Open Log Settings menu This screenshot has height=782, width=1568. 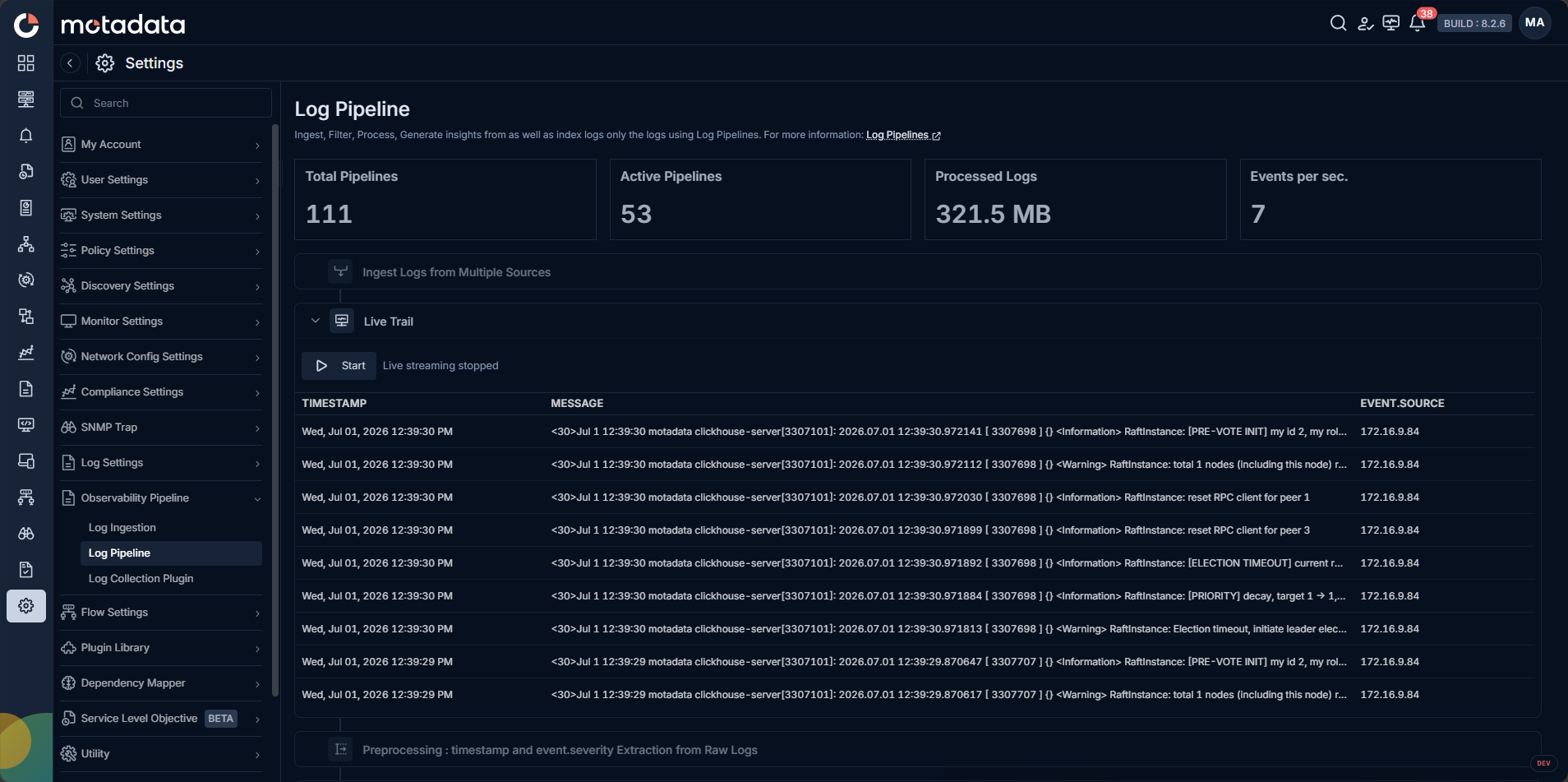(x=161, y=463)
